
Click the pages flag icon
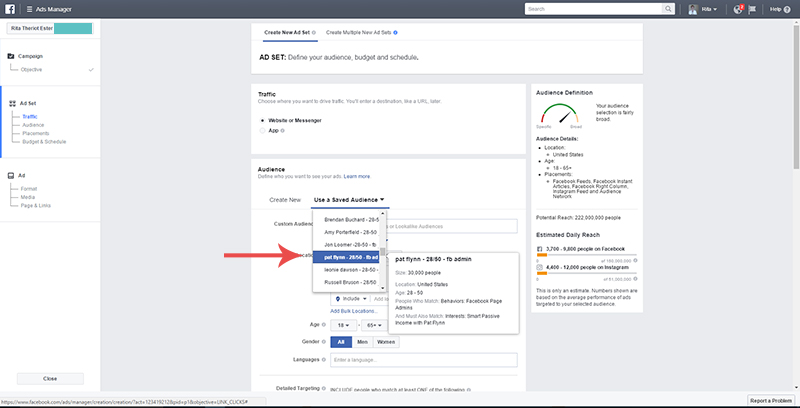[x=752, y=9]
